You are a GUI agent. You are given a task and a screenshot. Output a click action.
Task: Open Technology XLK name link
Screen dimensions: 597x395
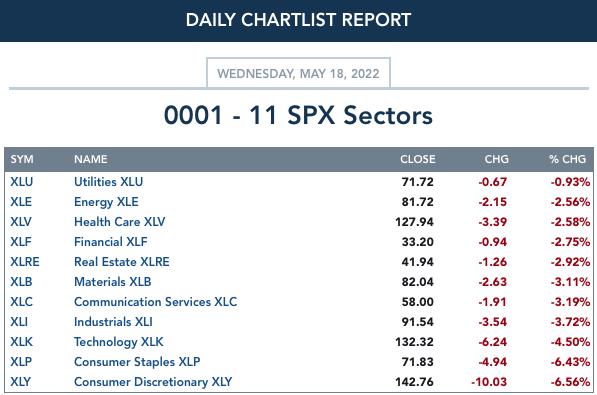[119, 342]
